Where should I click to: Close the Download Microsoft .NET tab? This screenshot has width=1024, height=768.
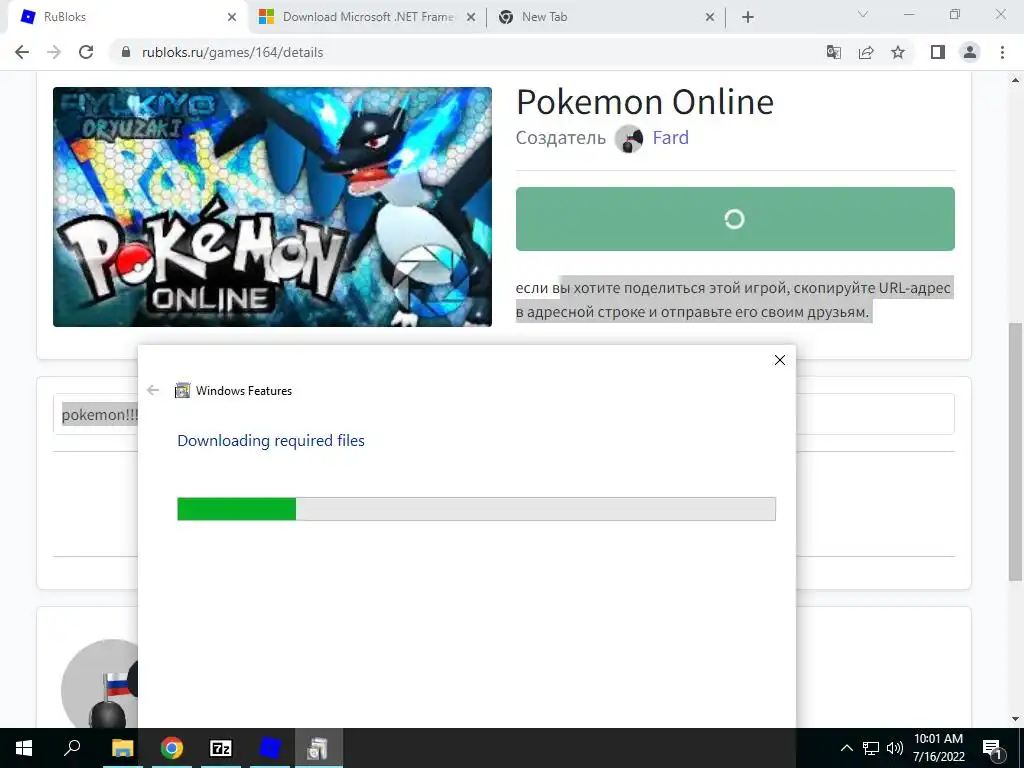471,17
